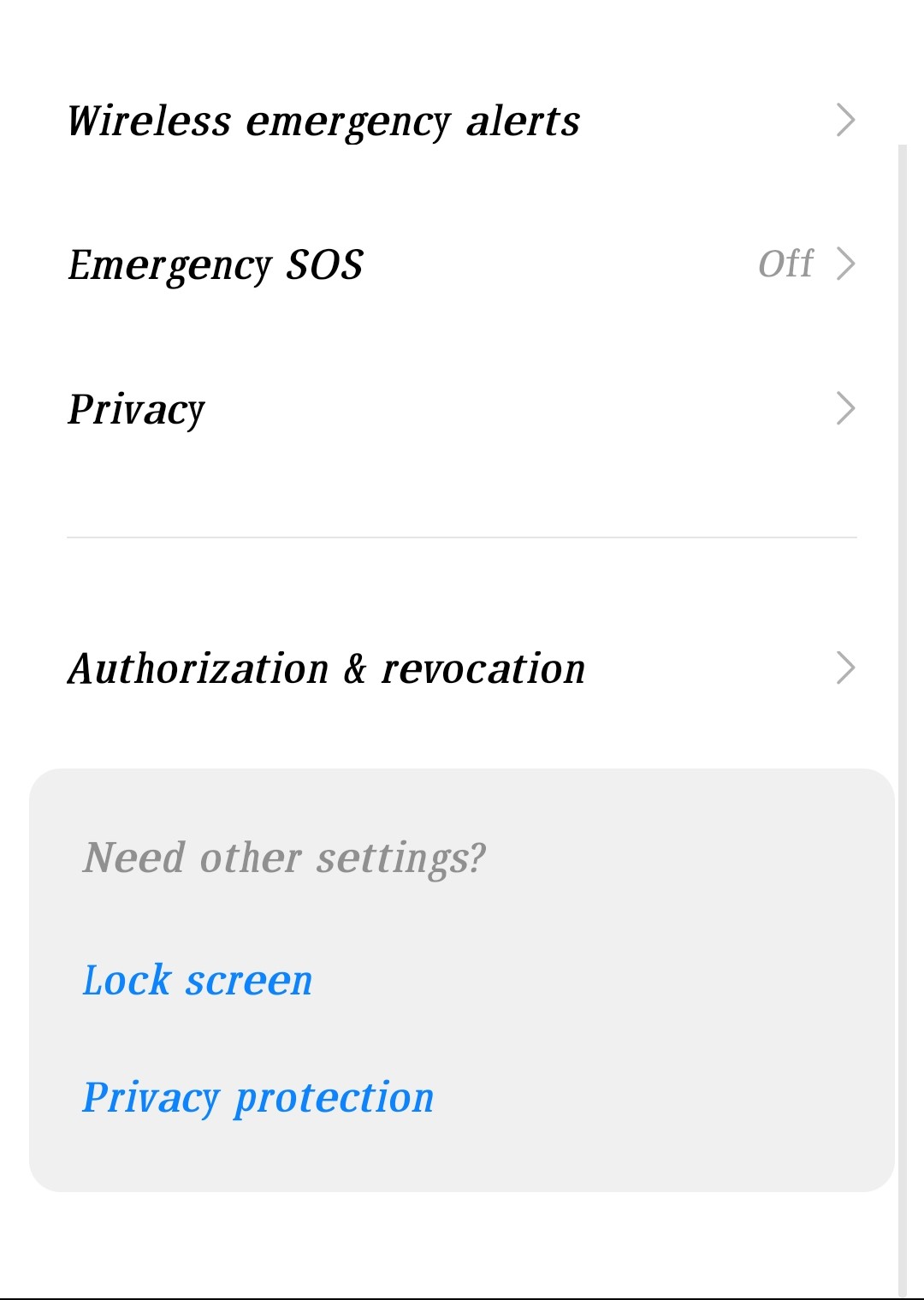Open the Emergency SOS option
The height and width of the screenshot is (1300, 924).
[x=216, y=265]
